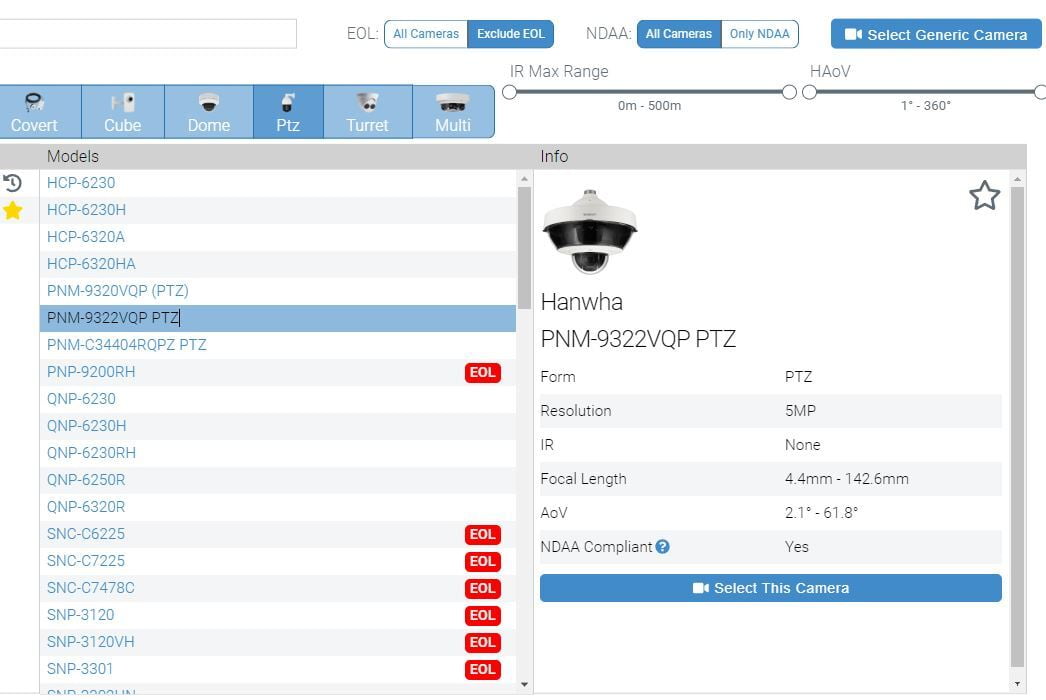Click the camera search input field

tap(147, 34)
